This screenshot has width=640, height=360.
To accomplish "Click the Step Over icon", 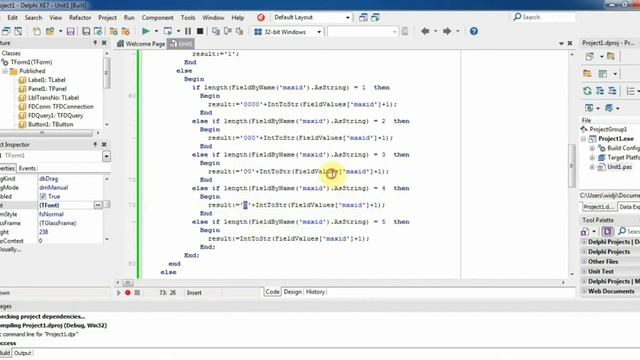I will [227, 31].
